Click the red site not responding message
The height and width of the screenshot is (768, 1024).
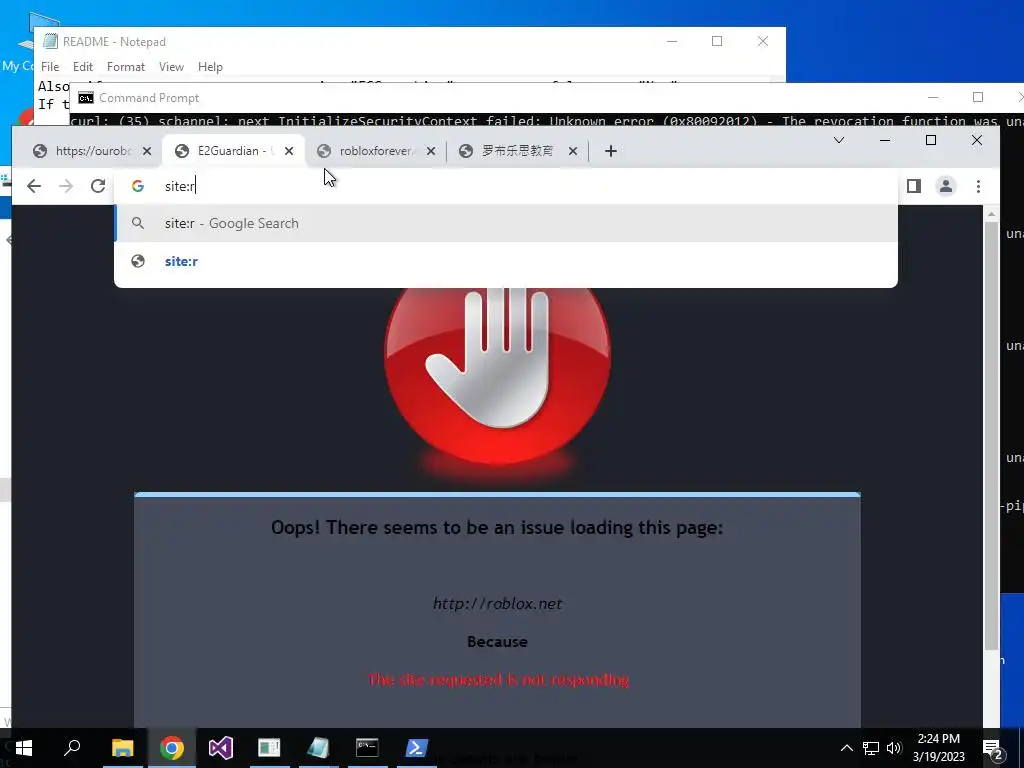coord(498,680)
